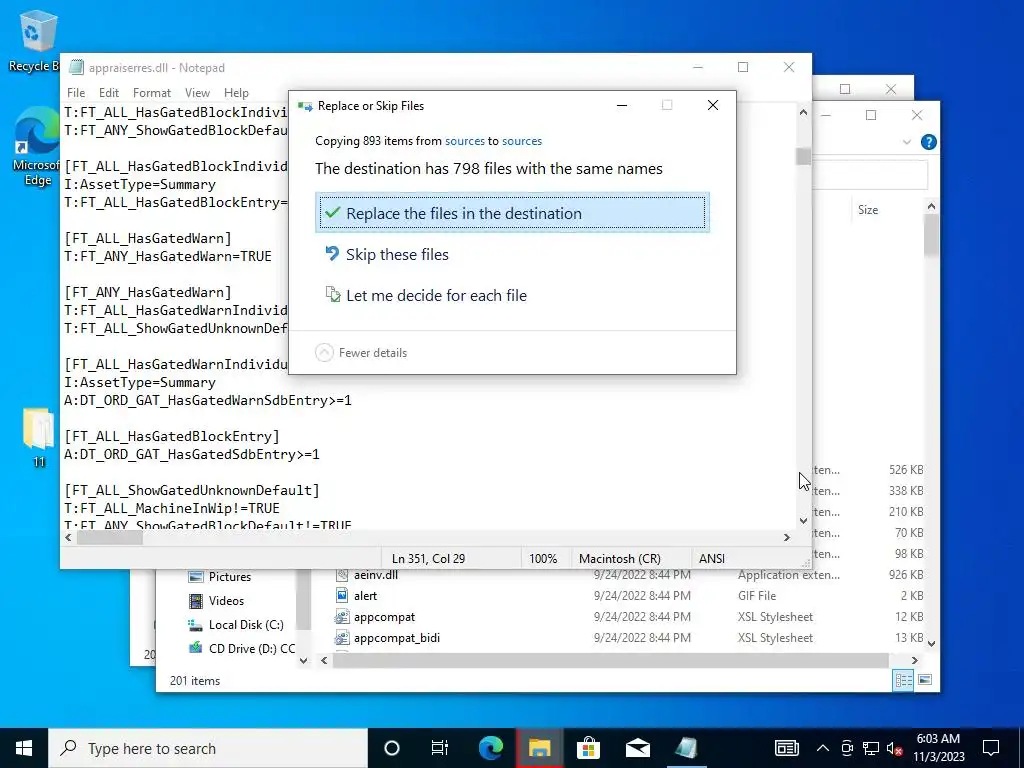The image size is (1024, 768).
Task: Focus the taskbar search box
Action: point(208,748)
